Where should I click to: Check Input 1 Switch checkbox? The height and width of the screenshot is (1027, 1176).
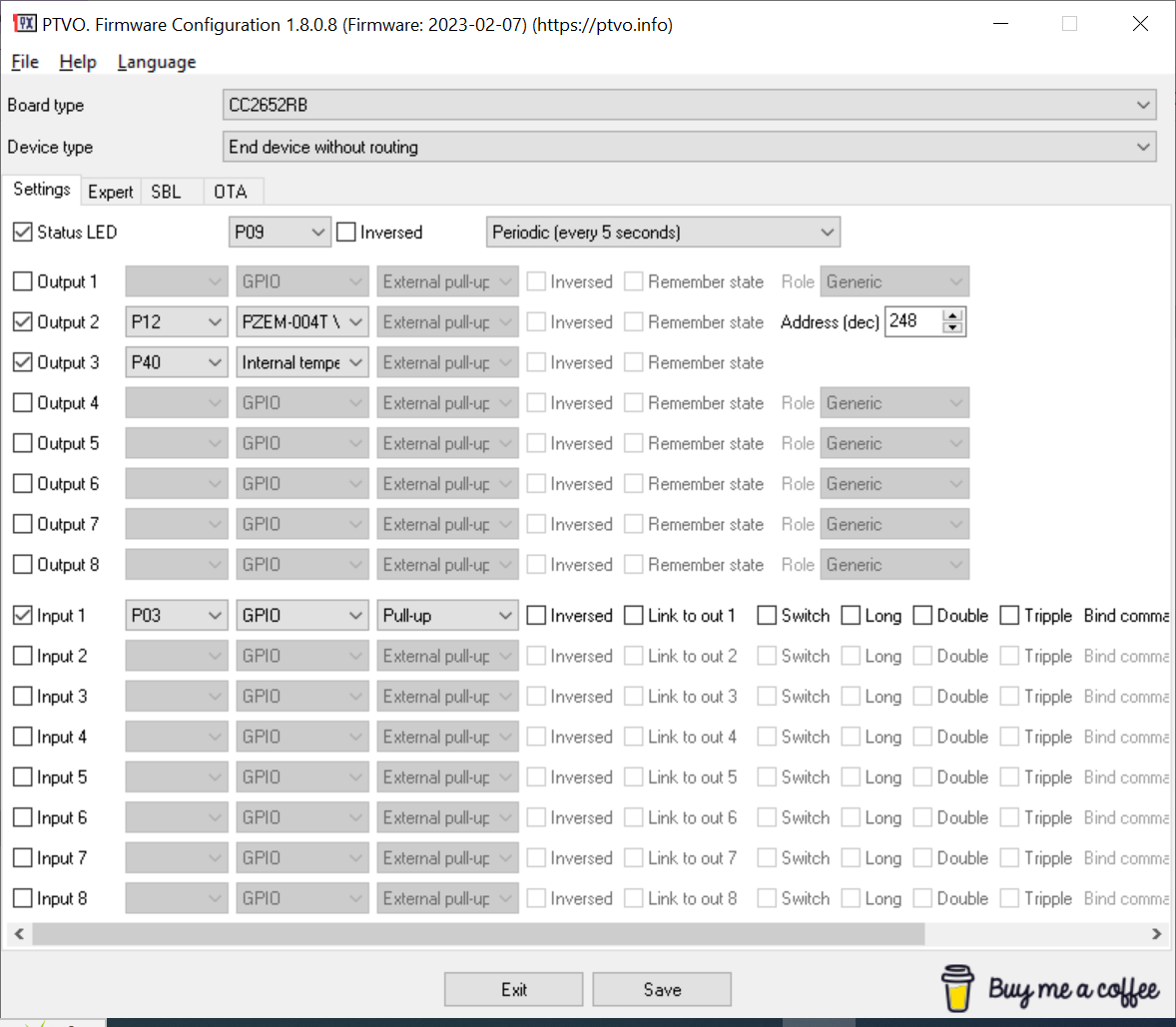point(767,616)
